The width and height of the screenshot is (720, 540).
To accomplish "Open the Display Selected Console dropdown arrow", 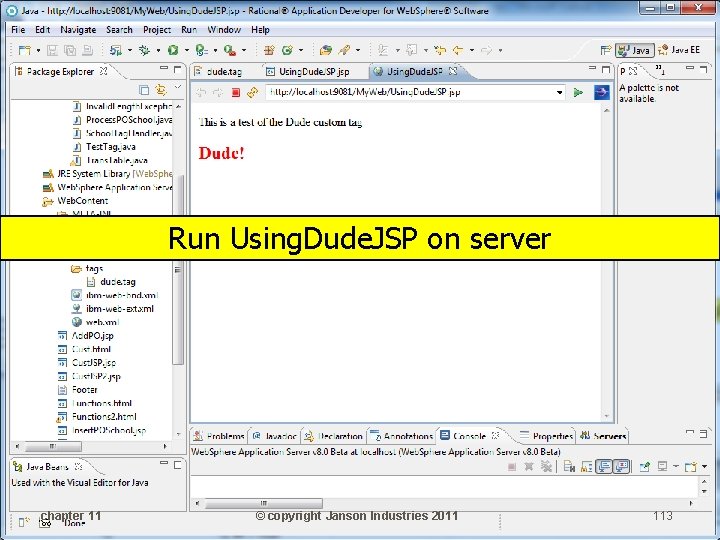I will [675, 467].
